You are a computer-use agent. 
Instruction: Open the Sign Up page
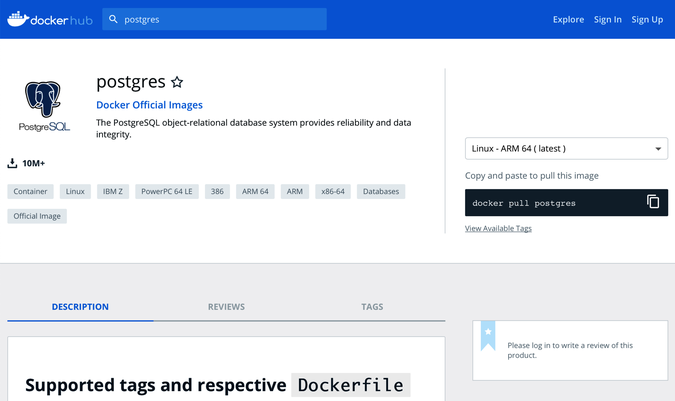(647, 19)
